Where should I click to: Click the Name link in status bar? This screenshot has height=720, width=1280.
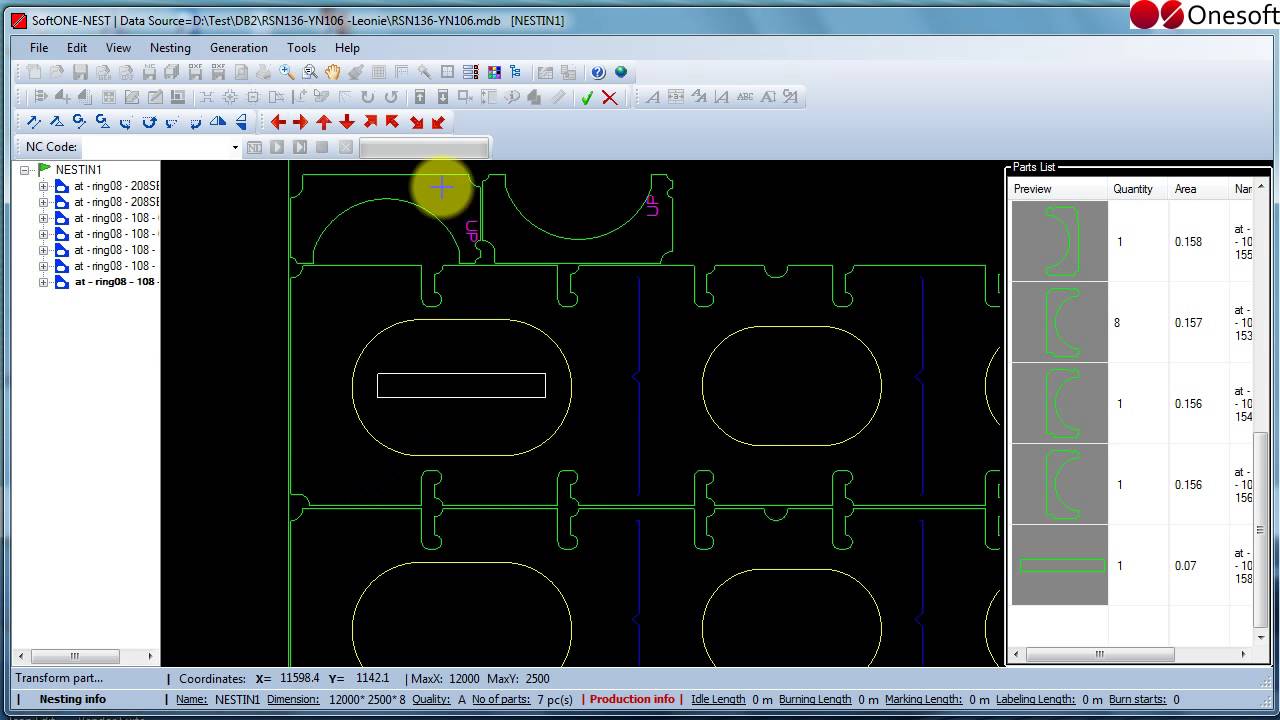pyautogui.click(x=192, y=699)
